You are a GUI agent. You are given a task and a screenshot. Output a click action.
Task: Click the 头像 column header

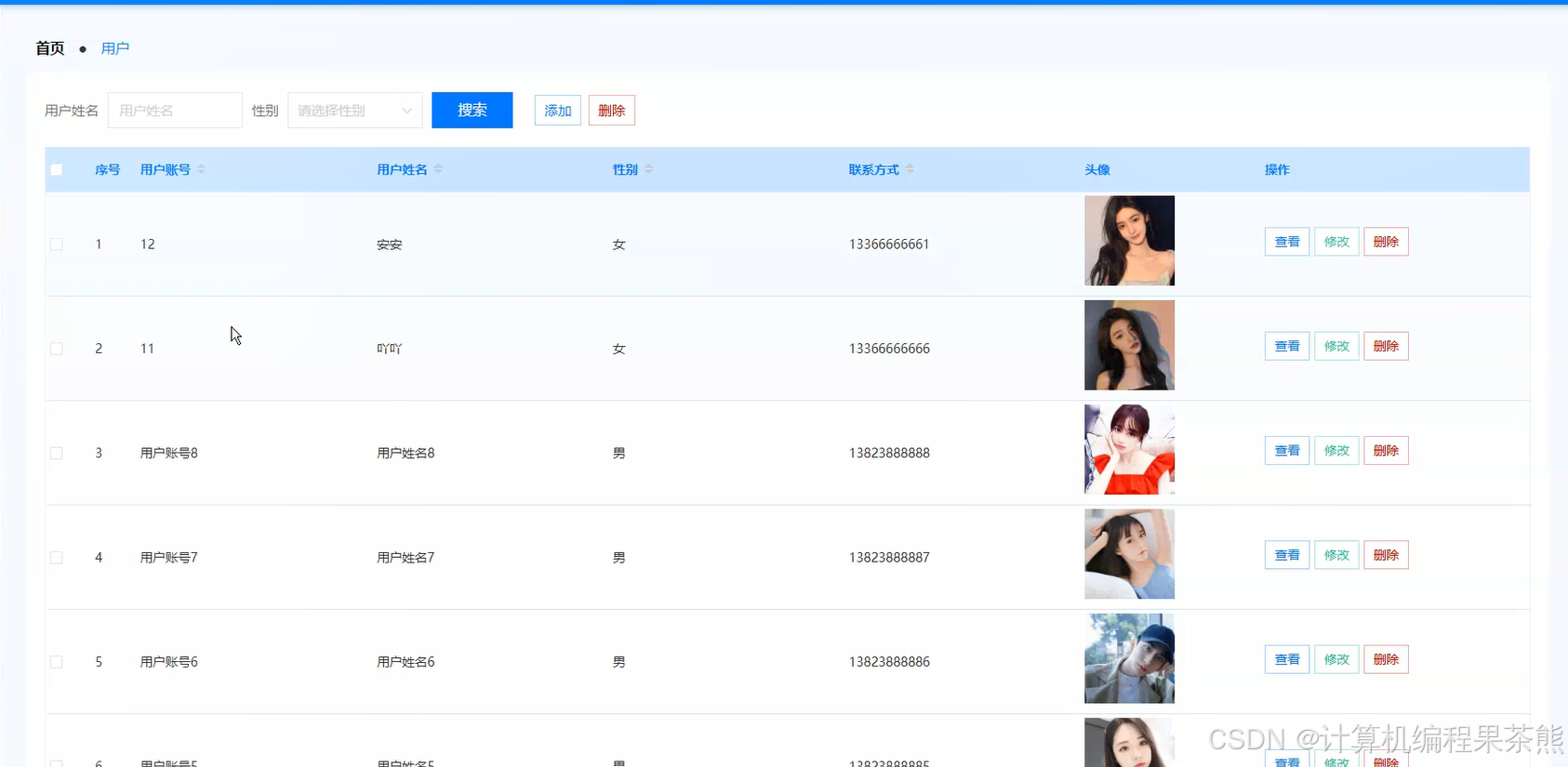[1097, 170]
